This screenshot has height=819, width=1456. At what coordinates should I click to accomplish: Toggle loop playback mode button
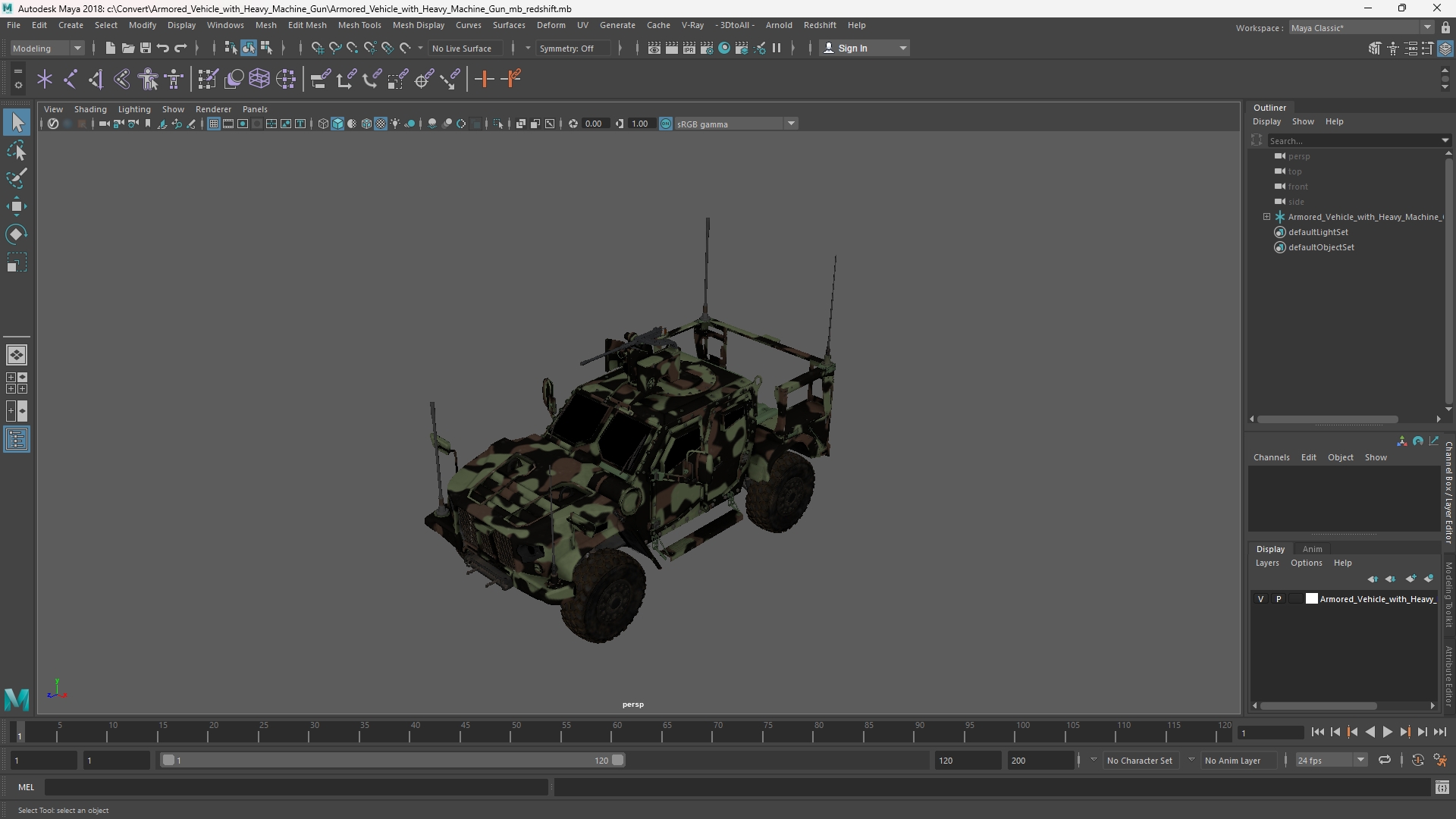[x=1385, y=760]
